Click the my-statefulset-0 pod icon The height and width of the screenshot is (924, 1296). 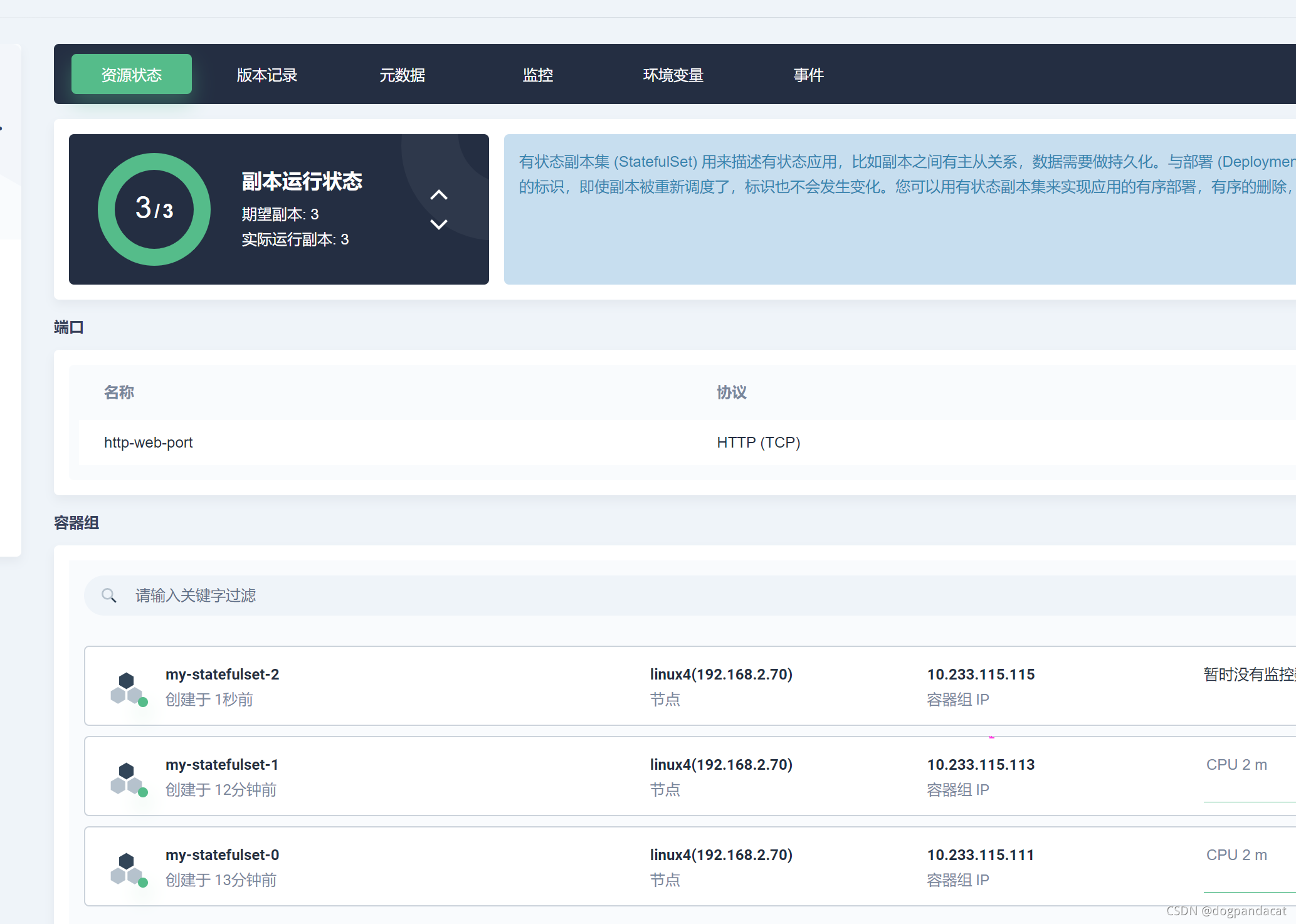[127, 868]
